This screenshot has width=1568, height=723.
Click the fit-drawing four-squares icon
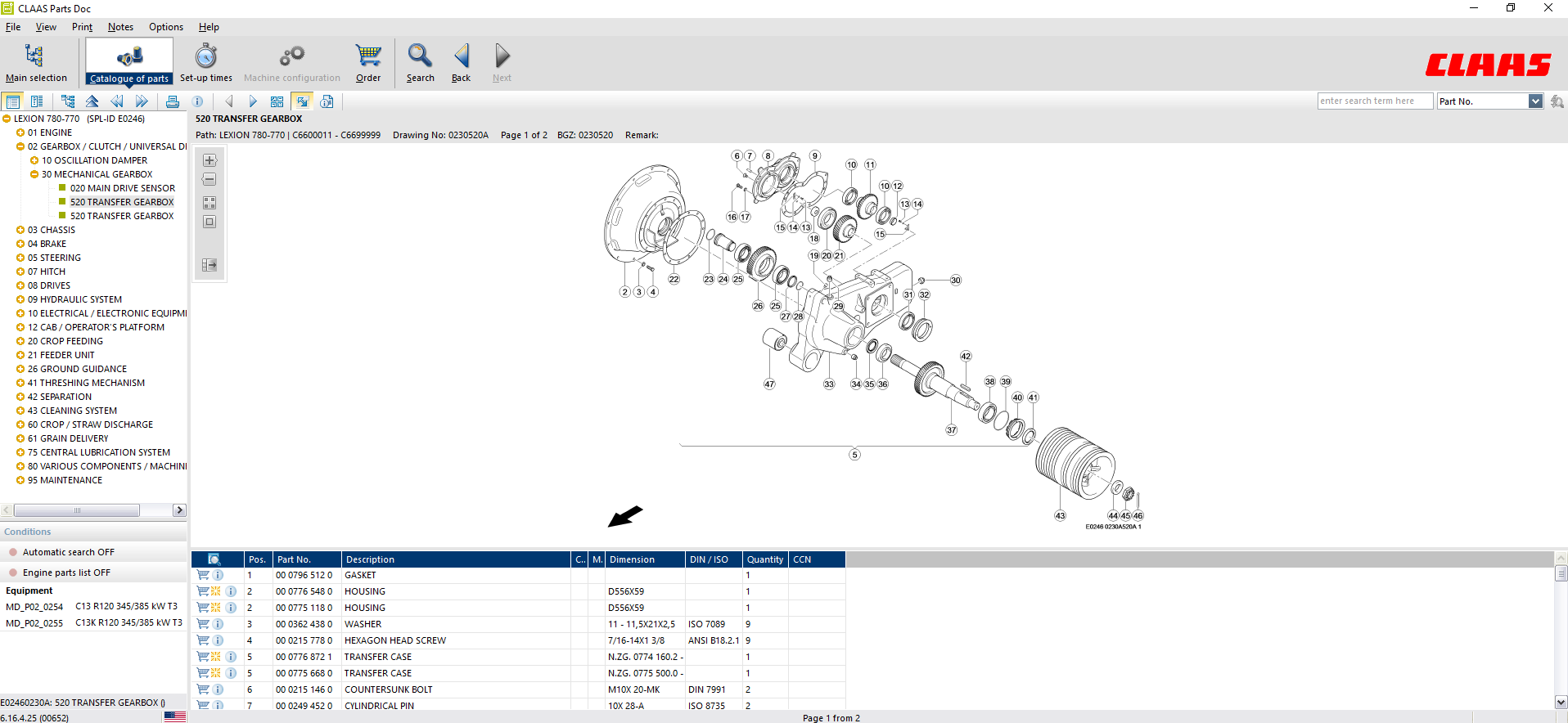210,202
